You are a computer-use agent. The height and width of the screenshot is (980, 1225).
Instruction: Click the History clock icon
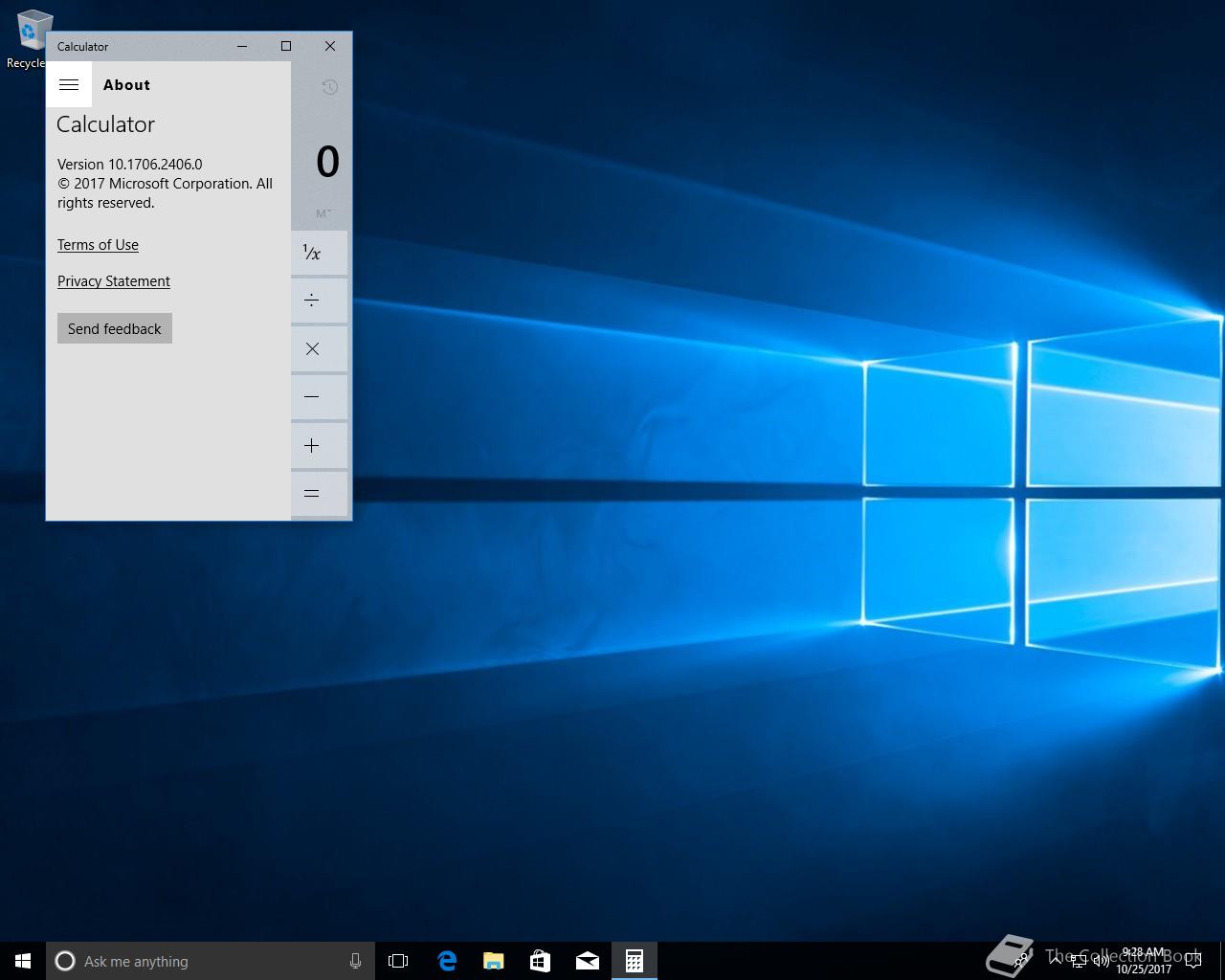coord(329,87)
